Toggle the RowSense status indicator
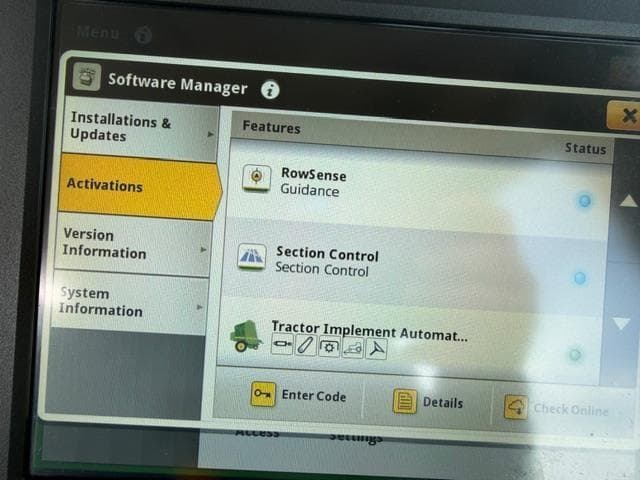Image resolution: width=640 pixels, height=480 pixels. 584,201
